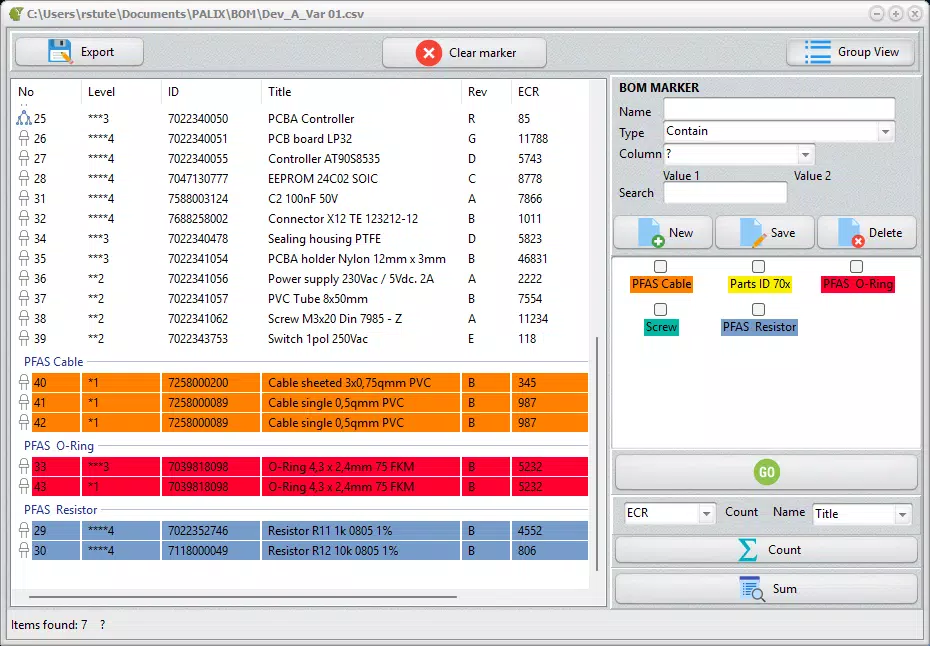Click the part icon beside orange row 42
930x646 pixels.
(24, 422)
